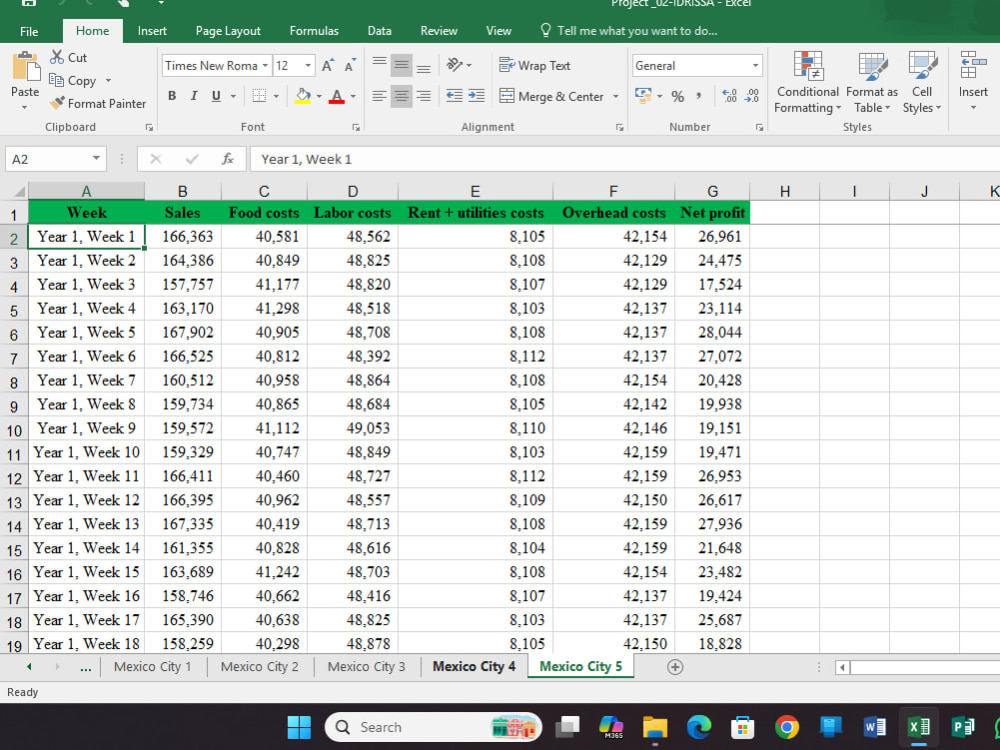The height and width of the screenshot is (750, 1000).
Task: Click the insert function fx icon
Action: [x=228, y=159]
